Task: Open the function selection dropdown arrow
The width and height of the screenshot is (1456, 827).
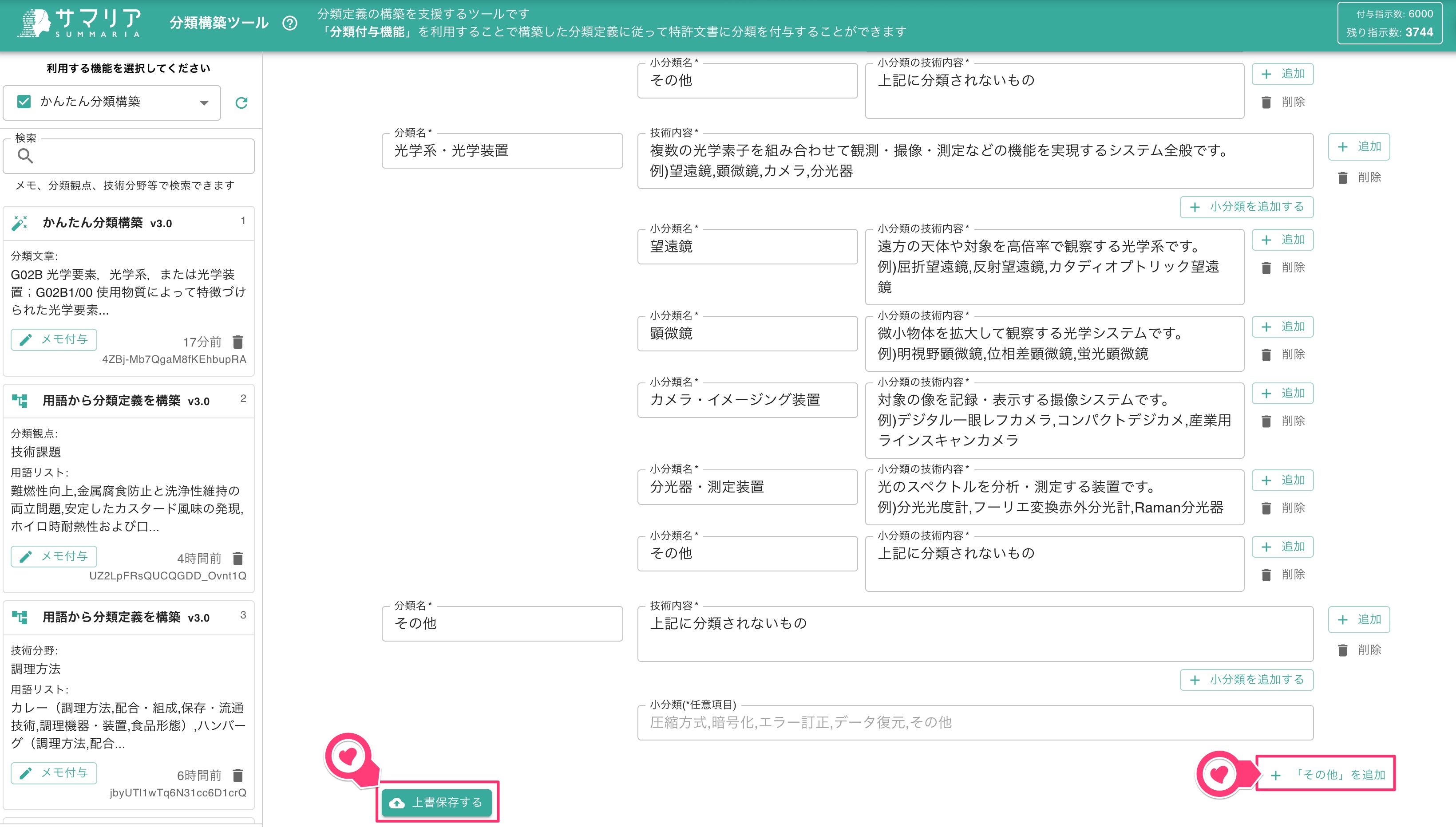Action: (204, 103)
